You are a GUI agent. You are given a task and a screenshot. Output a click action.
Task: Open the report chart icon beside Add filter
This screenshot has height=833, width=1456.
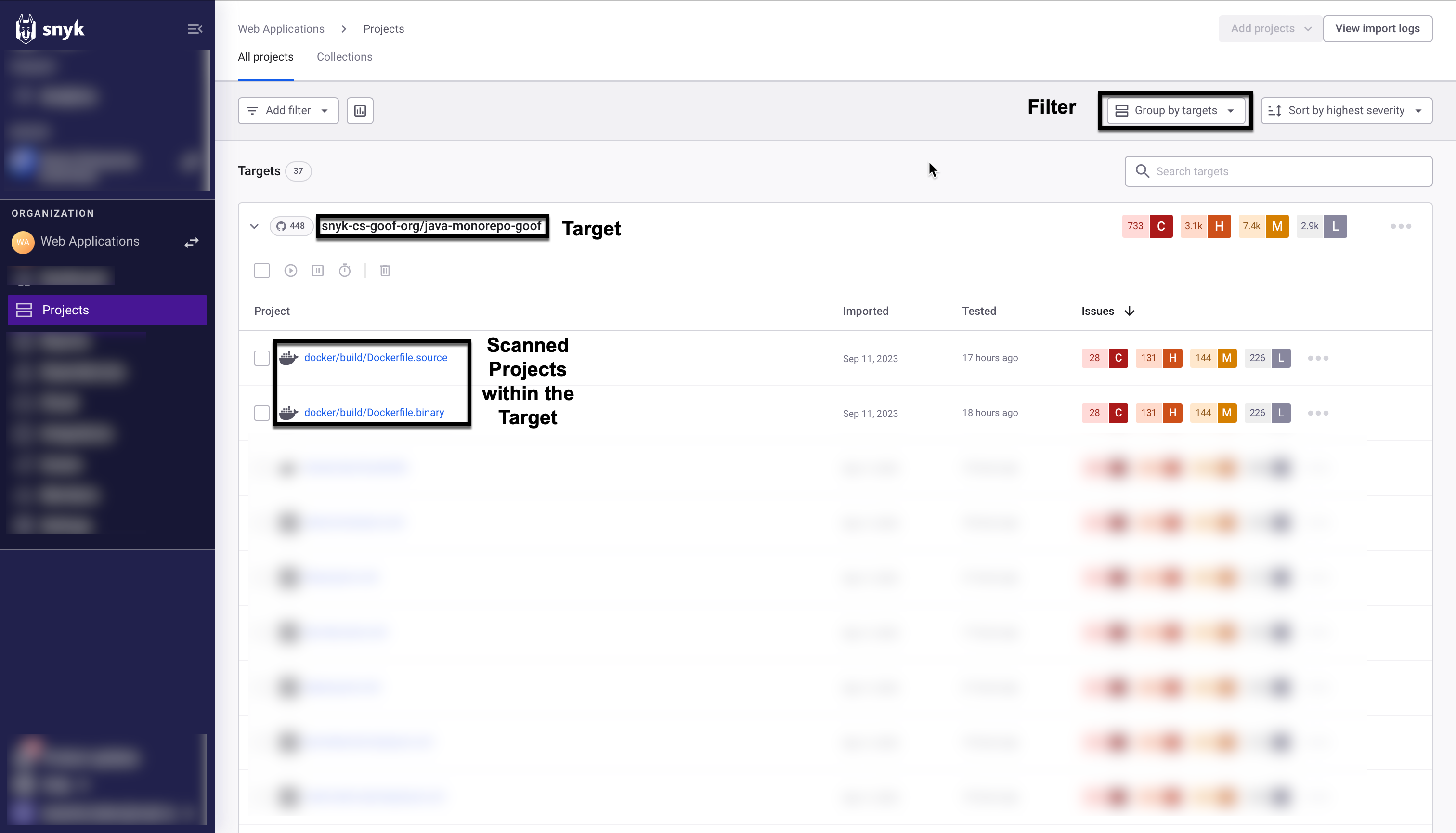360,110
